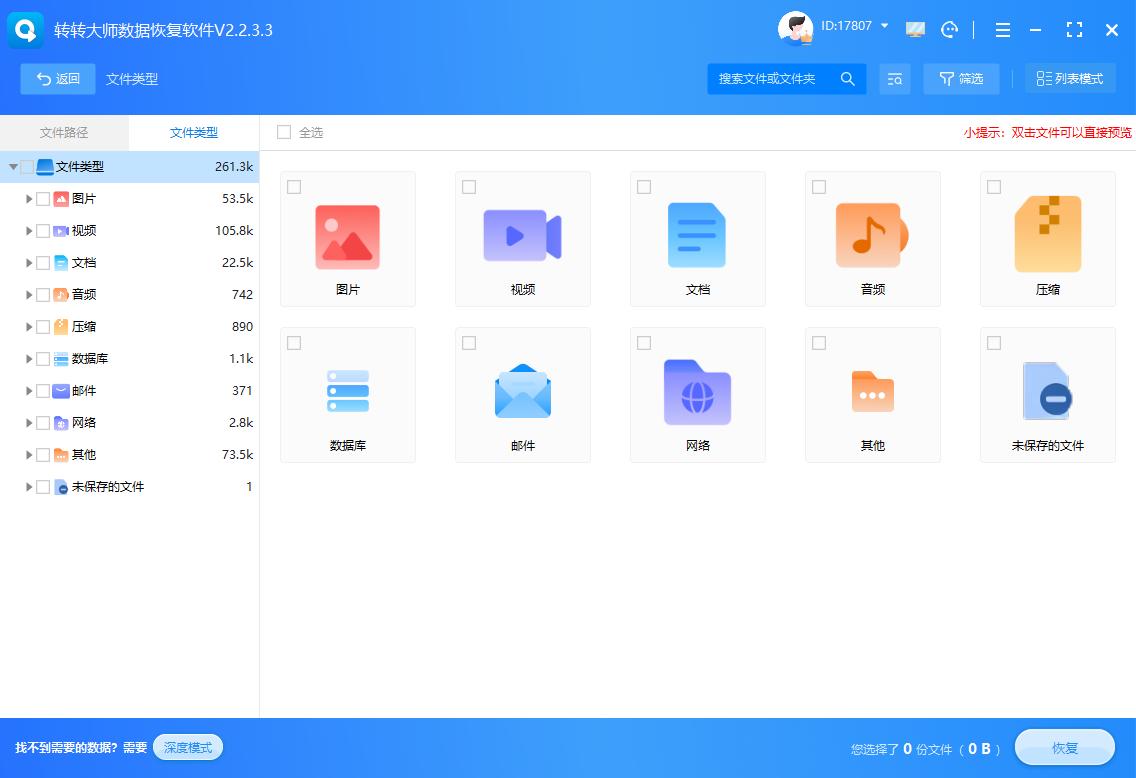Click the magnifier icon in the search box
Screen dimensions: 1136x778
point(847,78)
